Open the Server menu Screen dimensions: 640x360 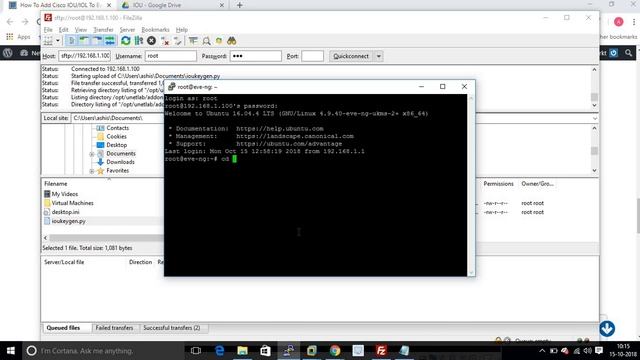127,30
